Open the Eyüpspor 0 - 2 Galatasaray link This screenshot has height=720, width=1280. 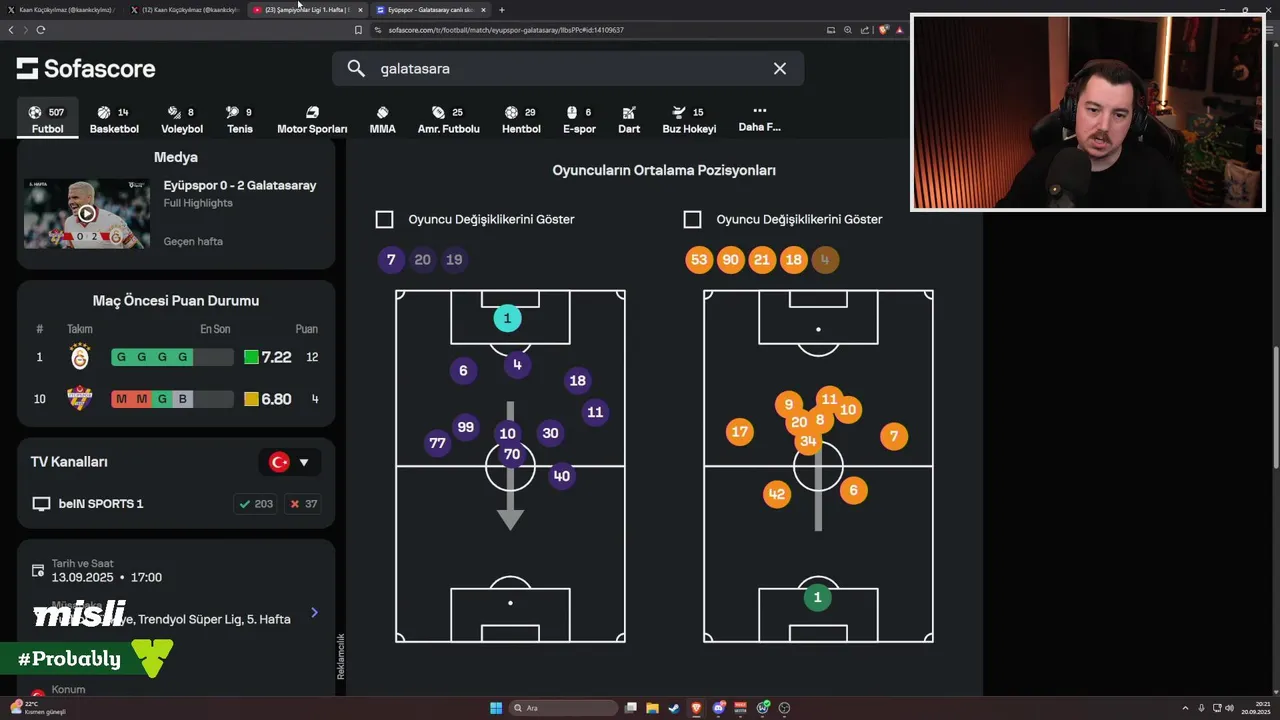point(240,185)
